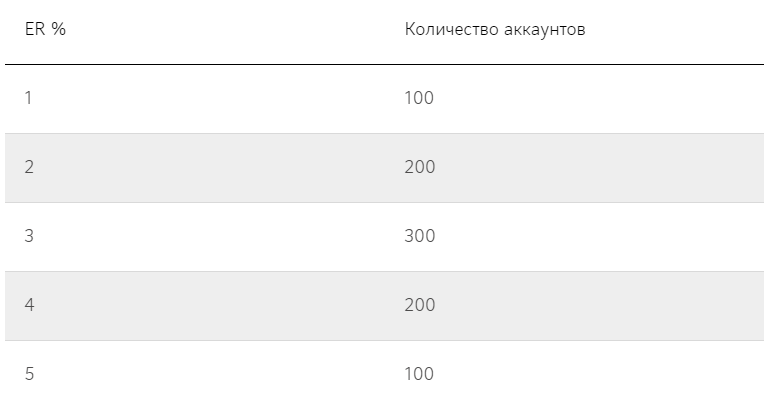Select the ER value 5 cell
Image resolution: width=764 pixels, height=408 pixels.
pyautogui.click(x=29, y=374)
